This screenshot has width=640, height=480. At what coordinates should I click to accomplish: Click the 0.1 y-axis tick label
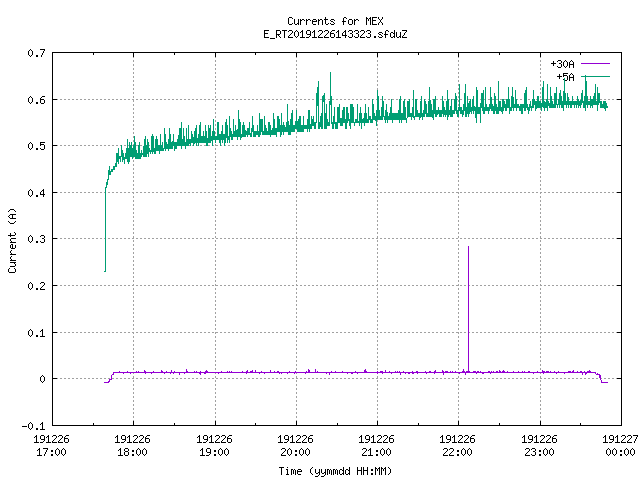[36, 333]
